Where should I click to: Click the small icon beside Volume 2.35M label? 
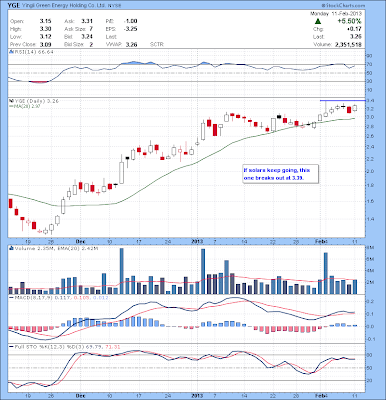point(10,248)
